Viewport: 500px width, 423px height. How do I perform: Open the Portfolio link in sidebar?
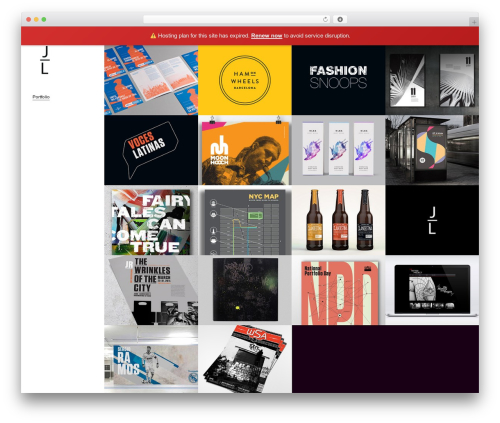[41, 97]
